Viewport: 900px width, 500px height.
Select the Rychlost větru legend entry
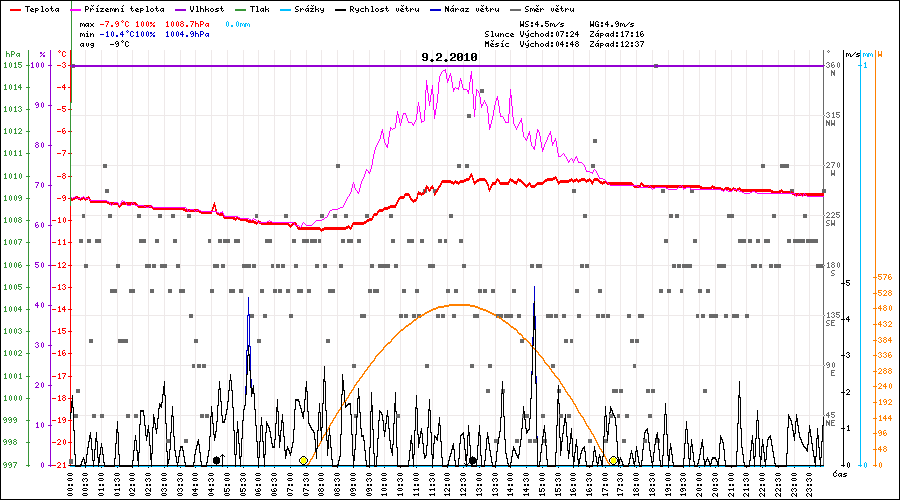pos(384,8)
